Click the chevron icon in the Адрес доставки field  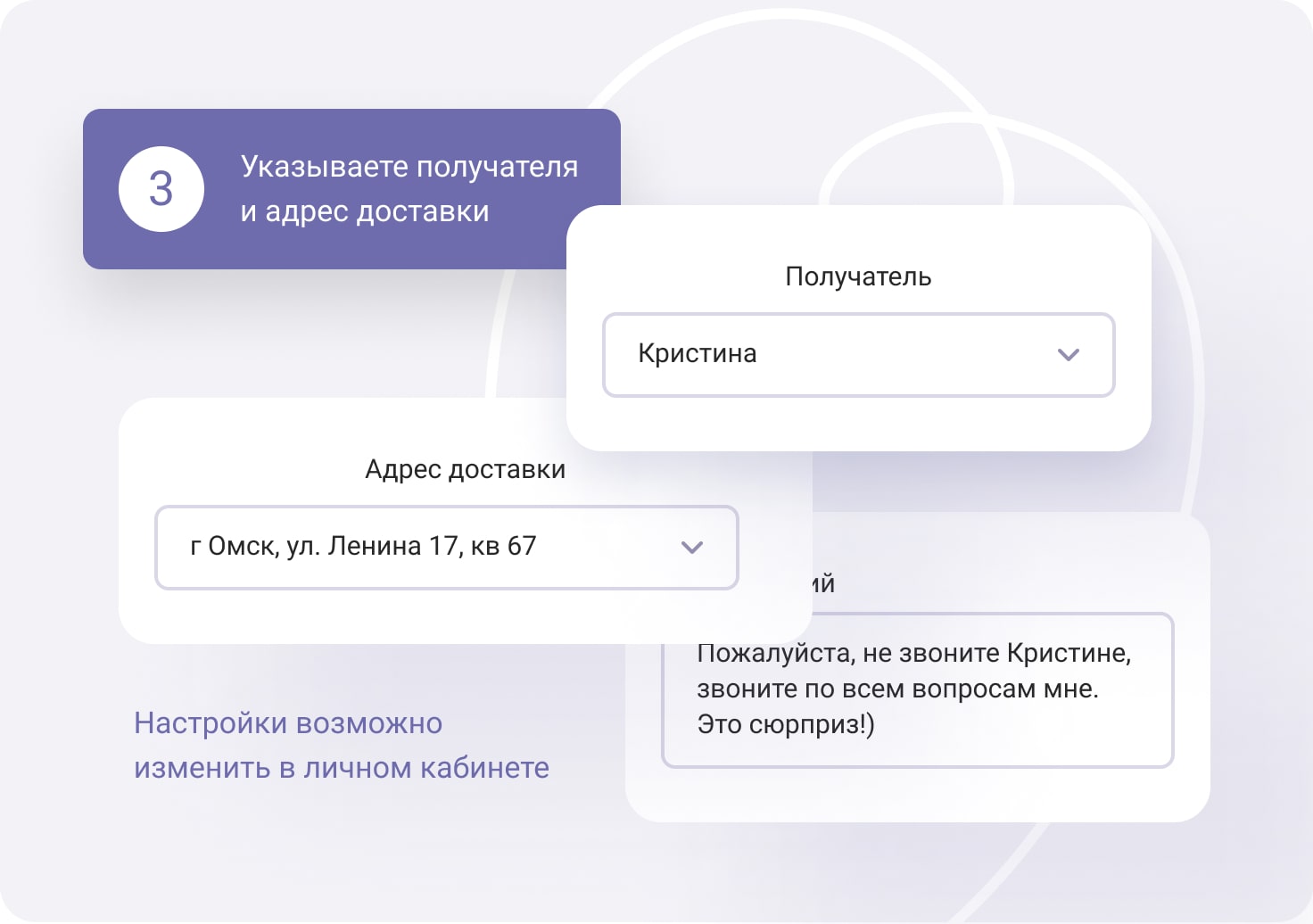[692, 548]
